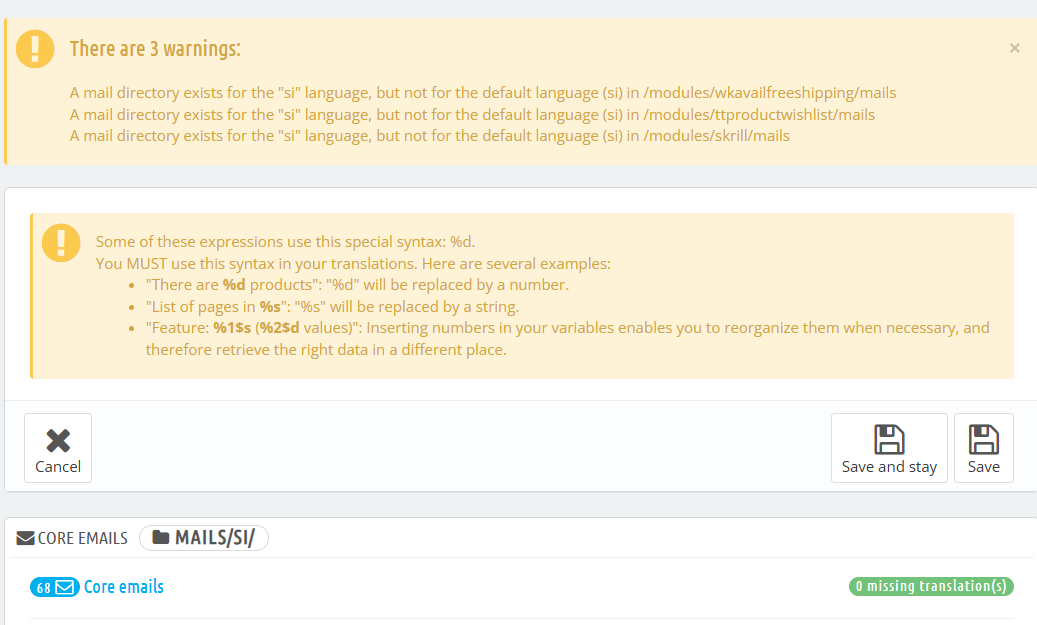Click the folder icon in MAILS/SI/ badge
The height and width of the screenshot is (625, 1037).
(160, 538)
